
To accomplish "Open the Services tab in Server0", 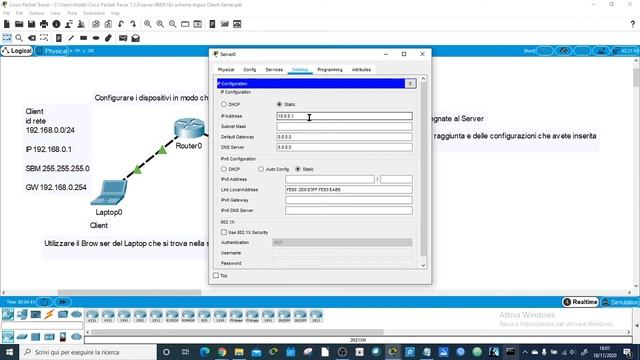I will (x=274, y=70).
